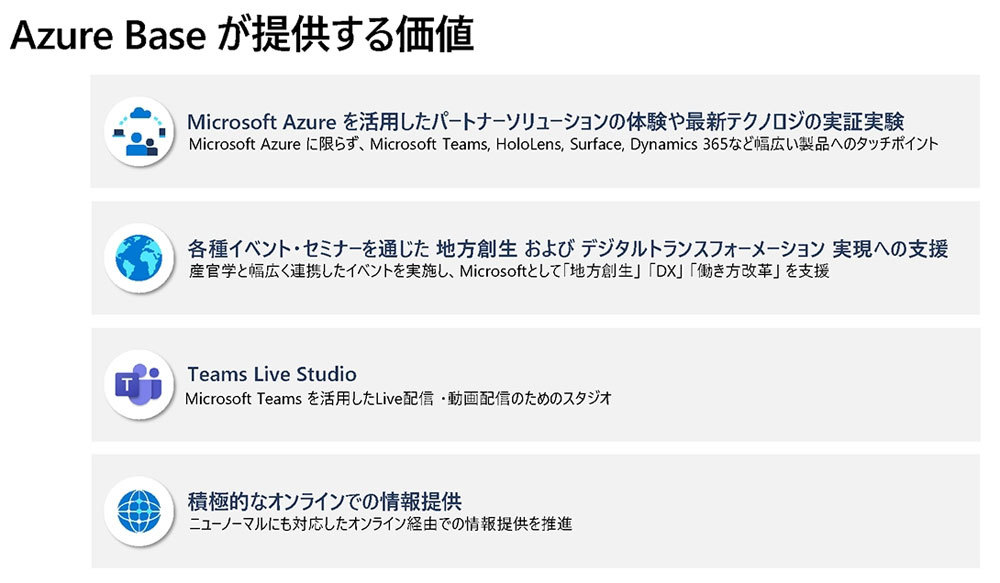Click the bold '地方創生' in second heading
The height and width of the screenshot is (583, 1000).
[475, 248]
